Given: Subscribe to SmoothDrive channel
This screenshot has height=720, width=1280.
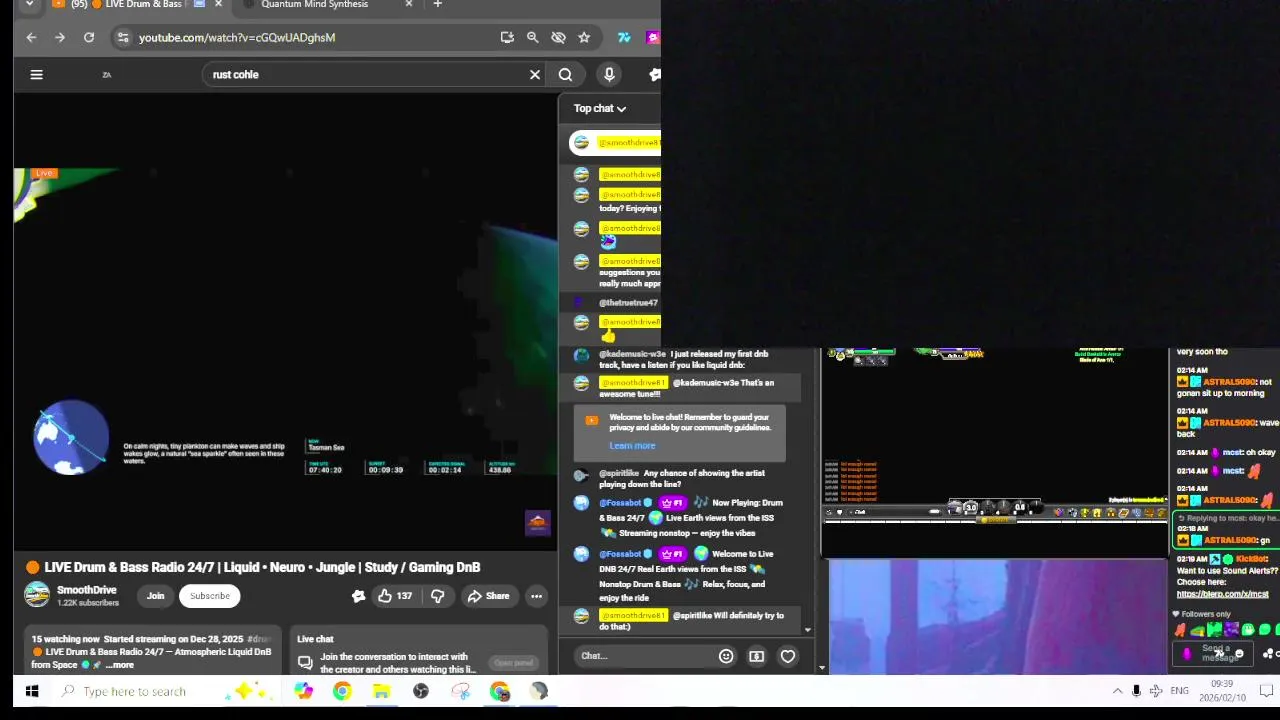Looking at the screenshot, I should click(210, 596).
